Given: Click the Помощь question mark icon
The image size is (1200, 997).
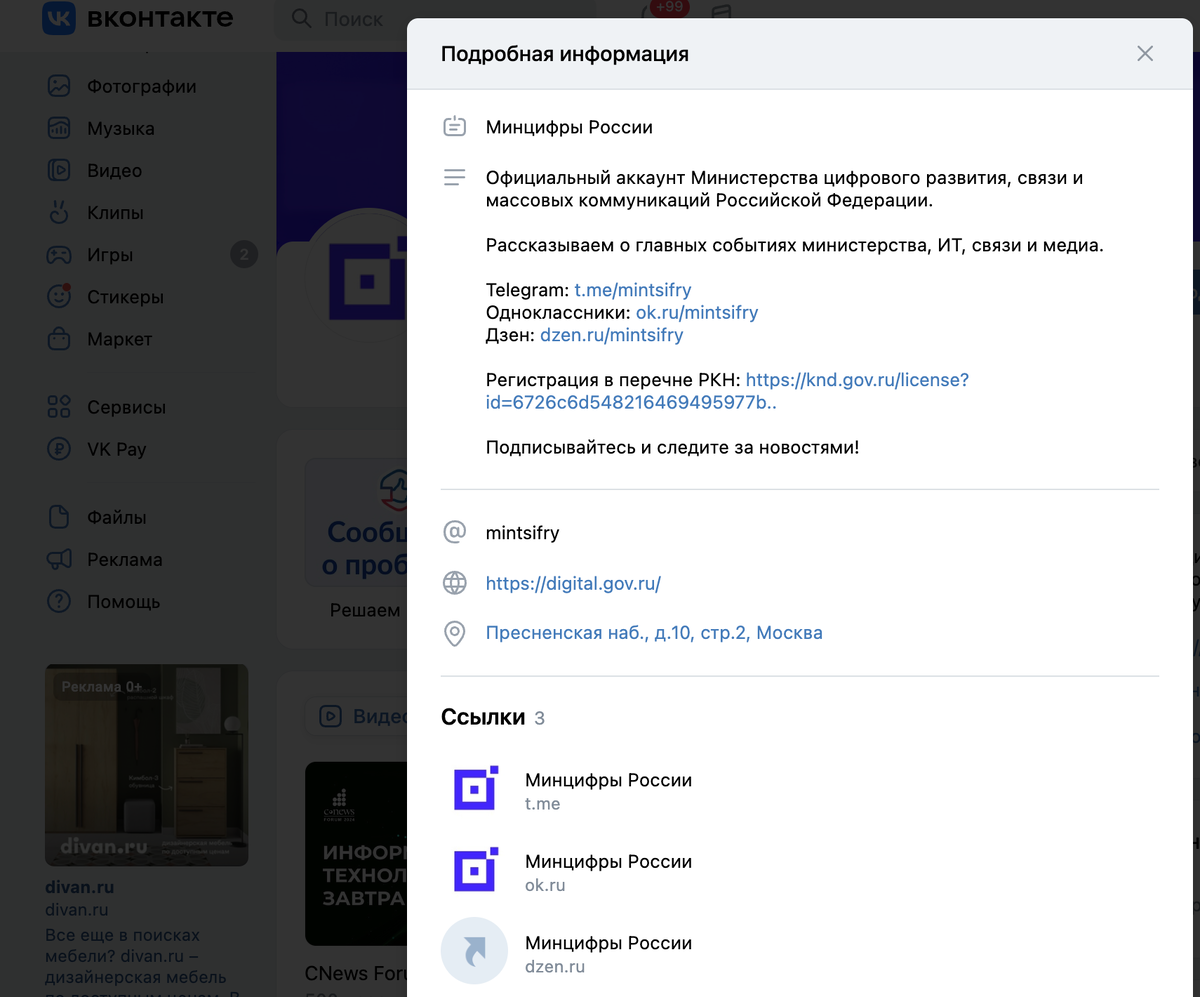Looking at the screenshot, I should coord(59,601).
